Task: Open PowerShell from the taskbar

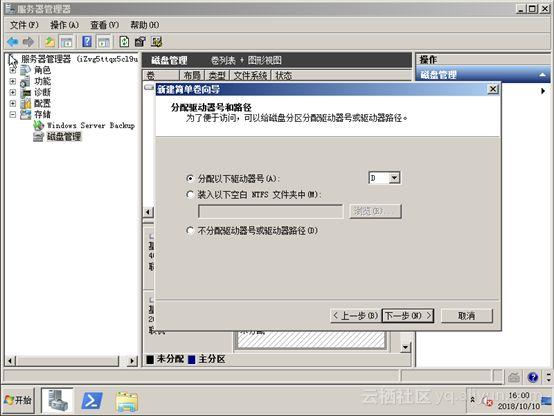Action: pos(92,400)
